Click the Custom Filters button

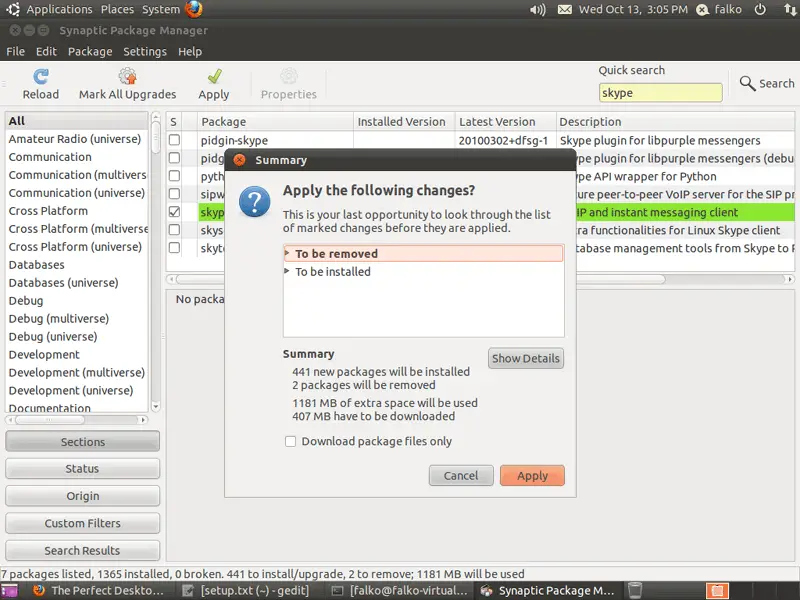[x=83, y=523]
